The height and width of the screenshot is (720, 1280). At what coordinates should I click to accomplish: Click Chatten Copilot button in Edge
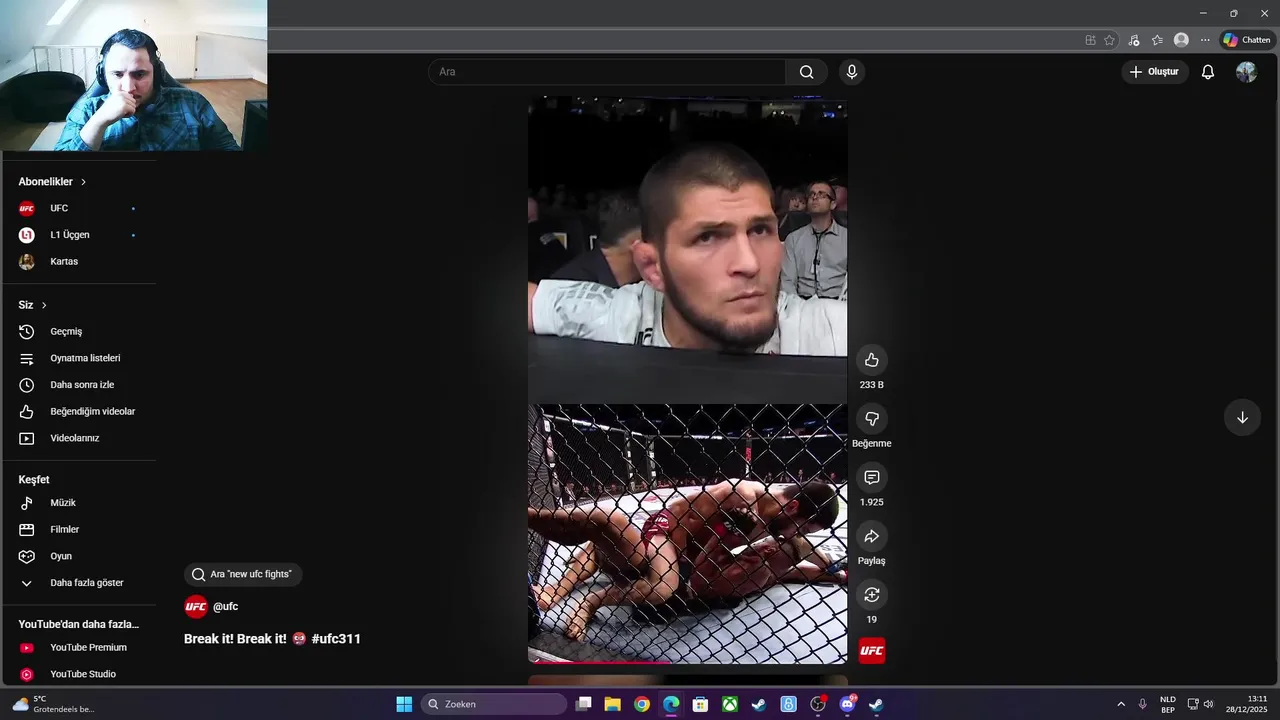coord(1246,40)
